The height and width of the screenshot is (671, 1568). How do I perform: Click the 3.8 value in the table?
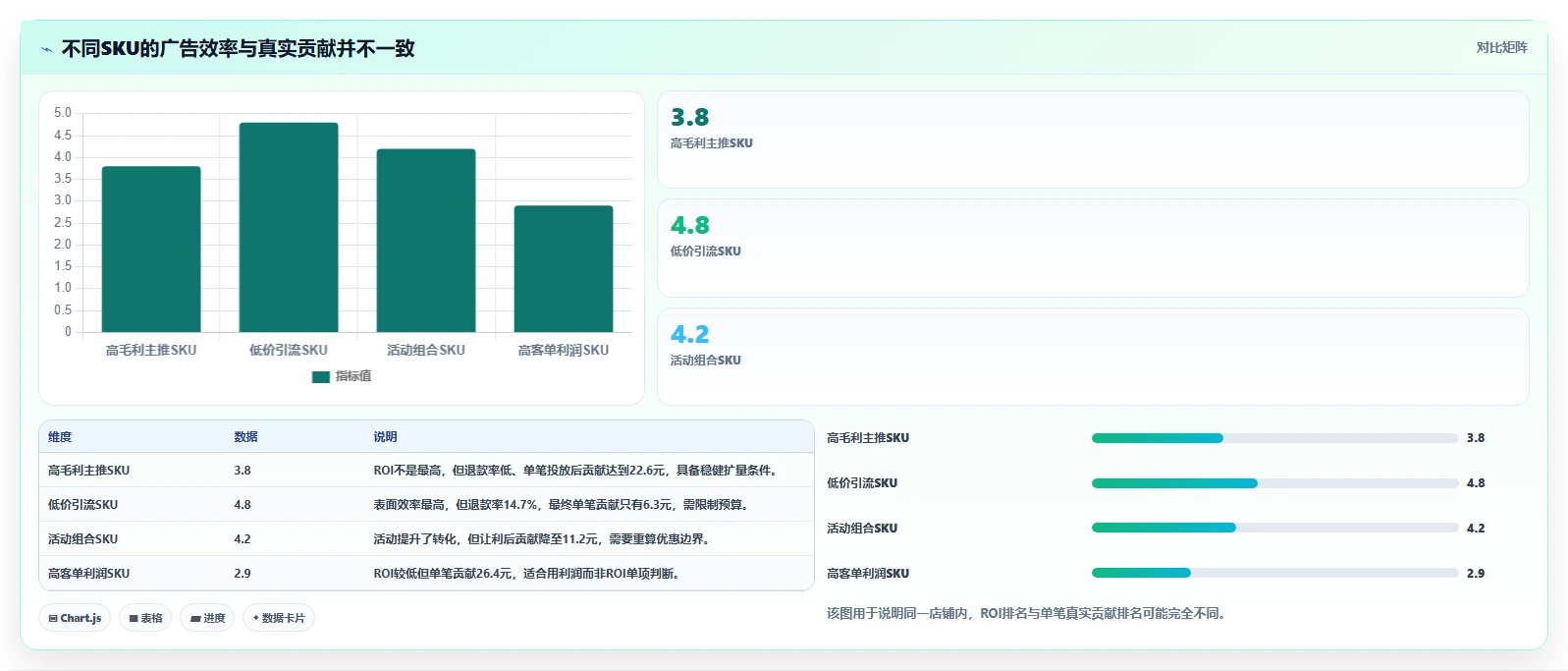[243, 471]
